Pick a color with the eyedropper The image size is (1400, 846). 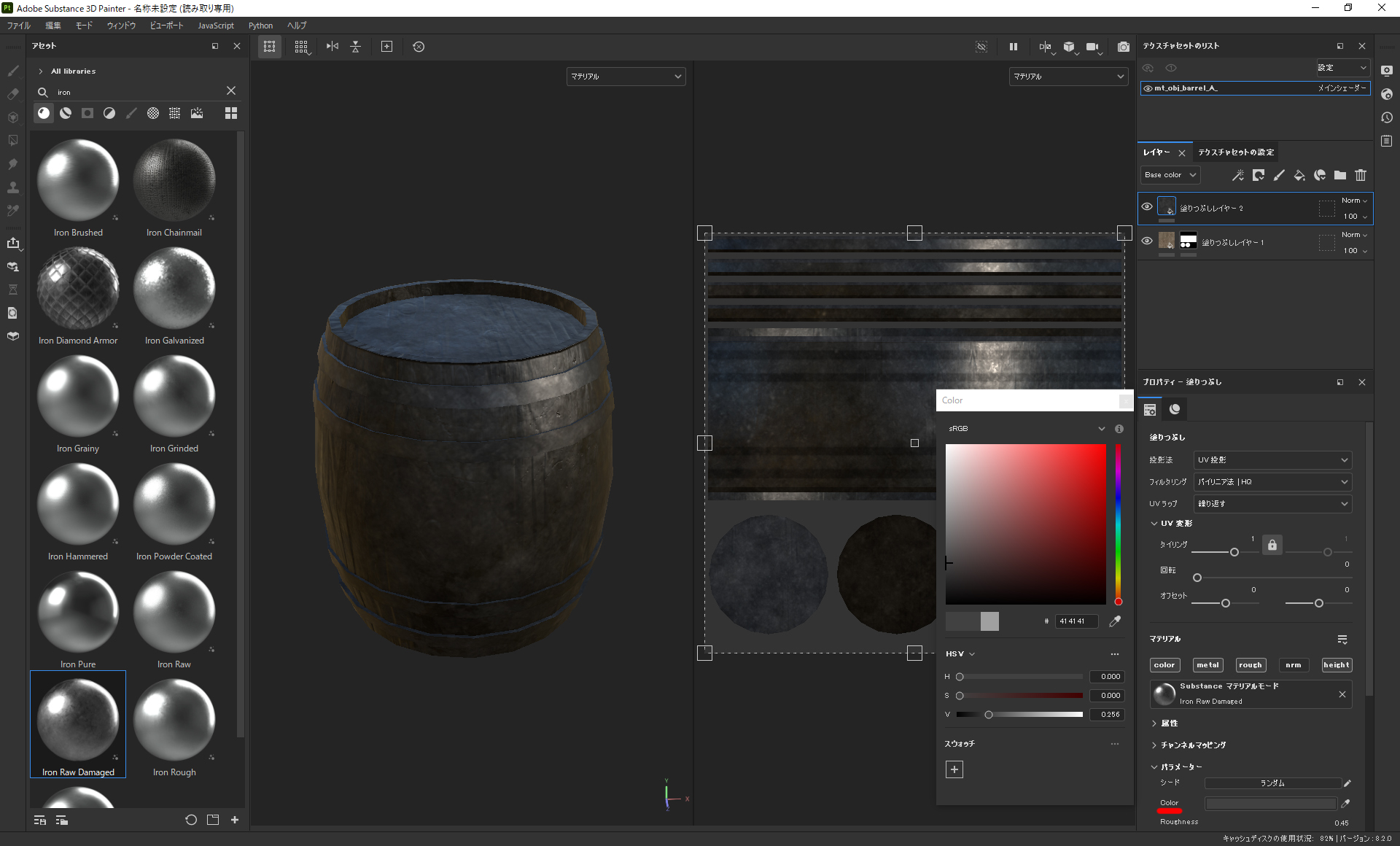point(1114,621)
